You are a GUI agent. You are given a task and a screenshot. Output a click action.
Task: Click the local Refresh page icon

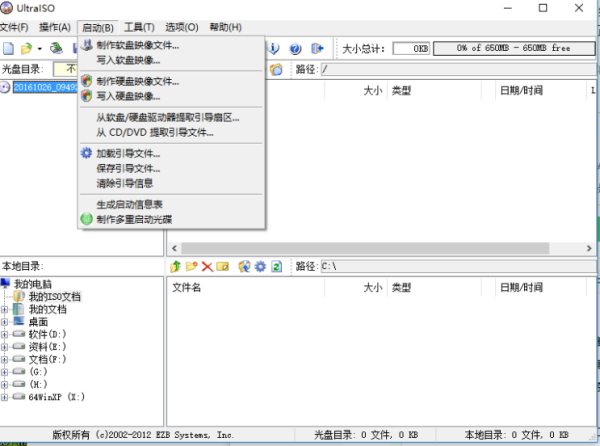[276, 266]
